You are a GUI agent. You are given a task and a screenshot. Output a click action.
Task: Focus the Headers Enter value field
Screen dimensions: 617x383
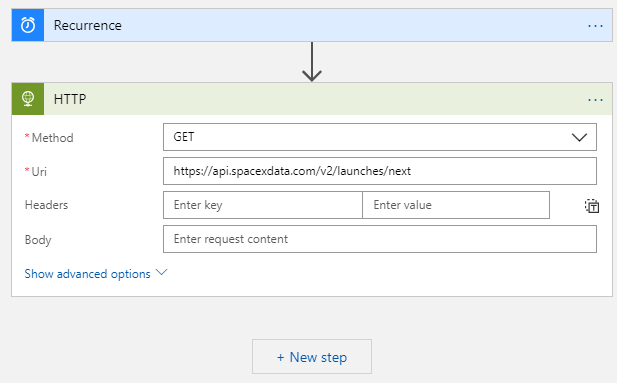click(x=456, y=205)
